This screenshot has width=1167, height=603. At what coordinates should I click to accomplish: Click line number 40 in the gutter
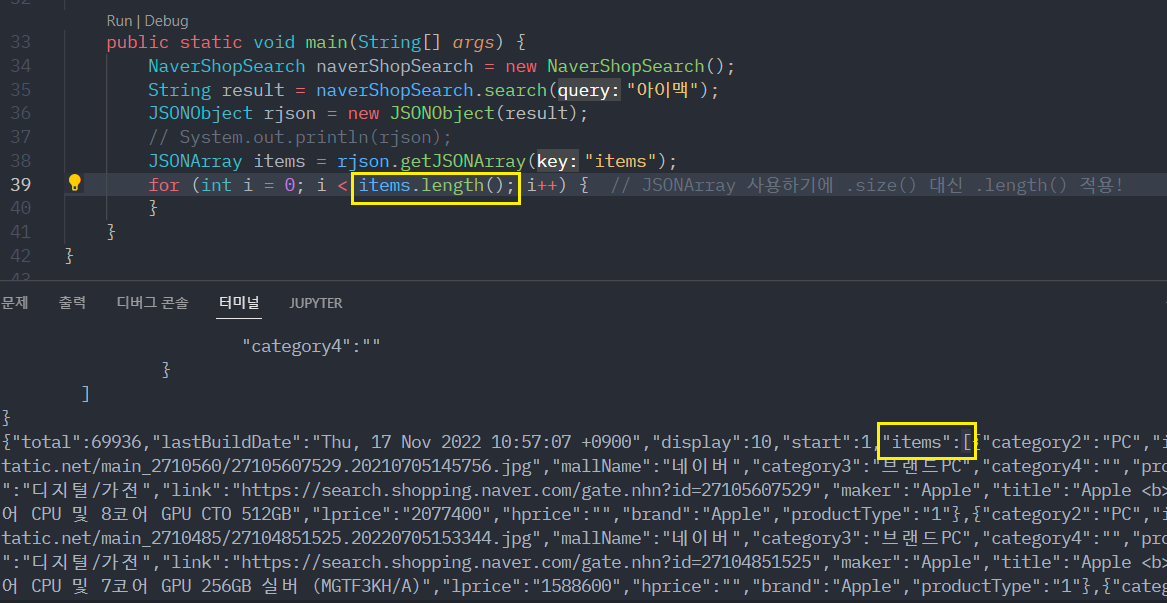21,208
